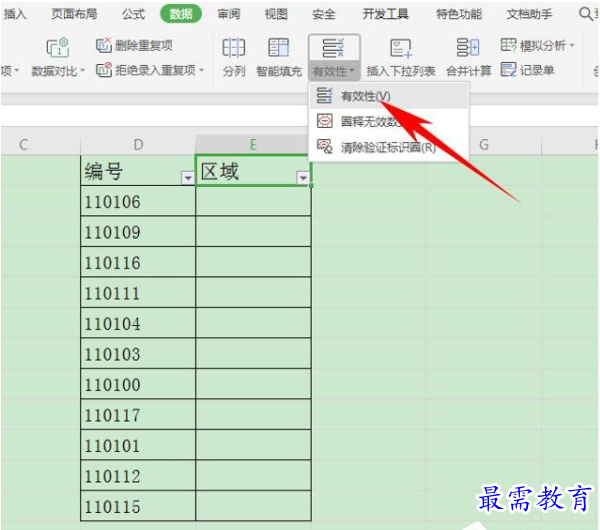Screen dimensions: 600x530
Task: Click cell containing 110103
Action: (x=138, y=354)
